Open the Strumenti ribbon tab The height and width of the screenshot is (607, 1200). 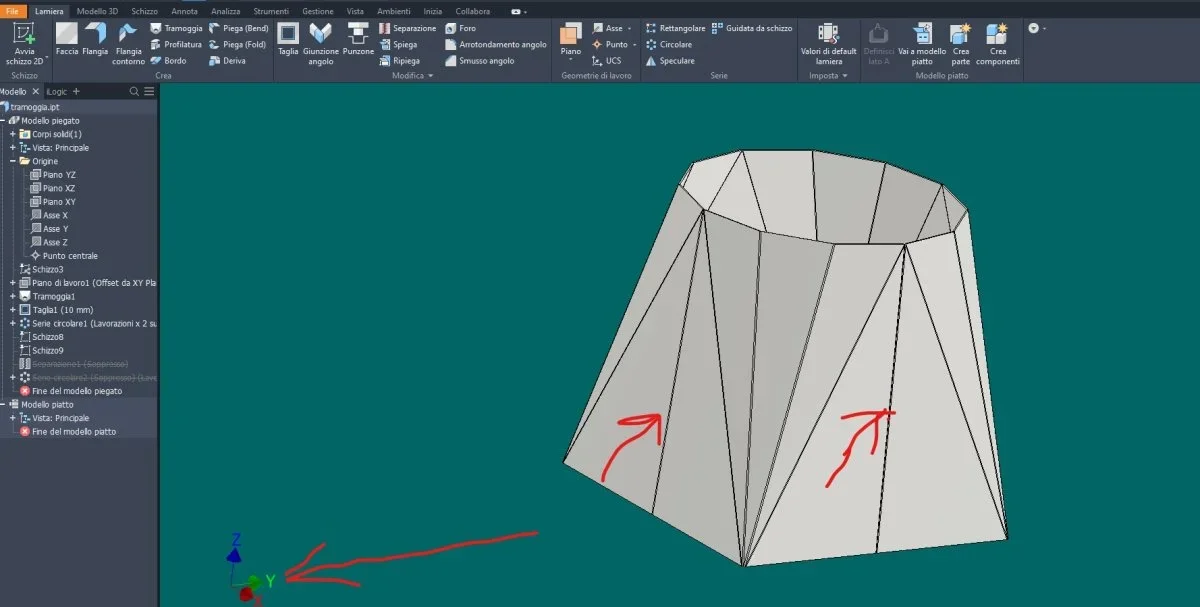tap(271, 10)
